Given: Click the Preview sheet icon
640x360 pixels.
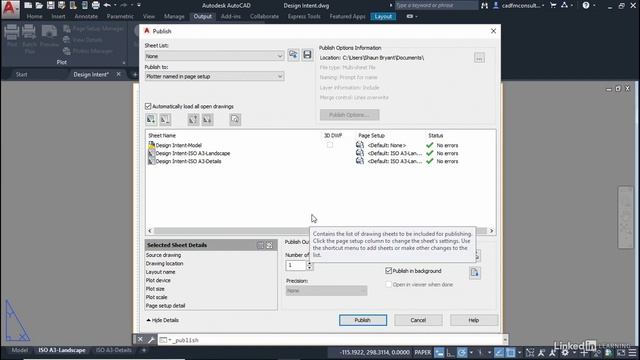Looking at the screenshot, I should (235, 120).
